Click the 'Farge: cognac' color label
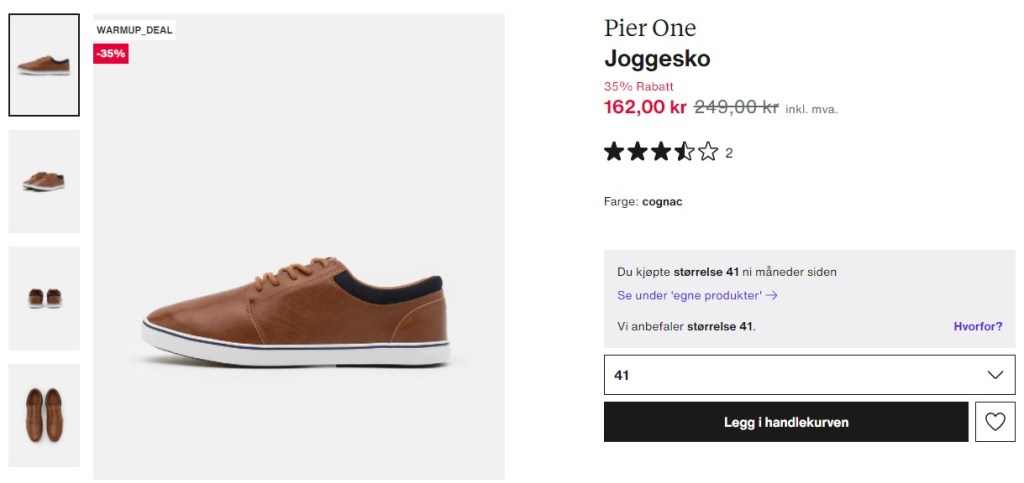1024x483 pixels. tap(643, 202)
